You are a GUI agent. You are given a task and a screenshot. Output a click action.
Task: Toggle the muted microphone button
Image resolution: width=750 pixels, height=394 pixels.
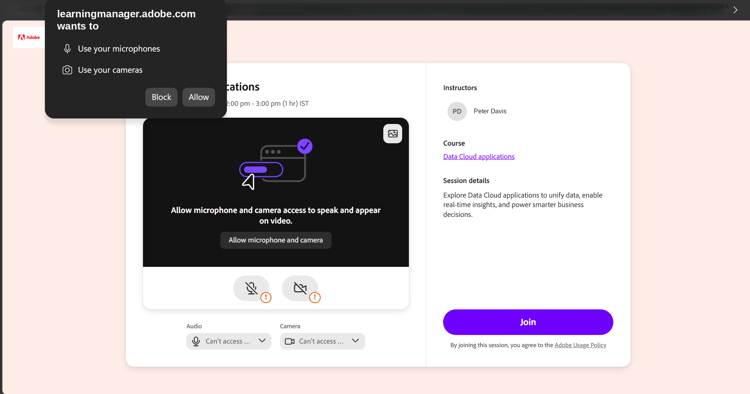(x=251, y=288)
